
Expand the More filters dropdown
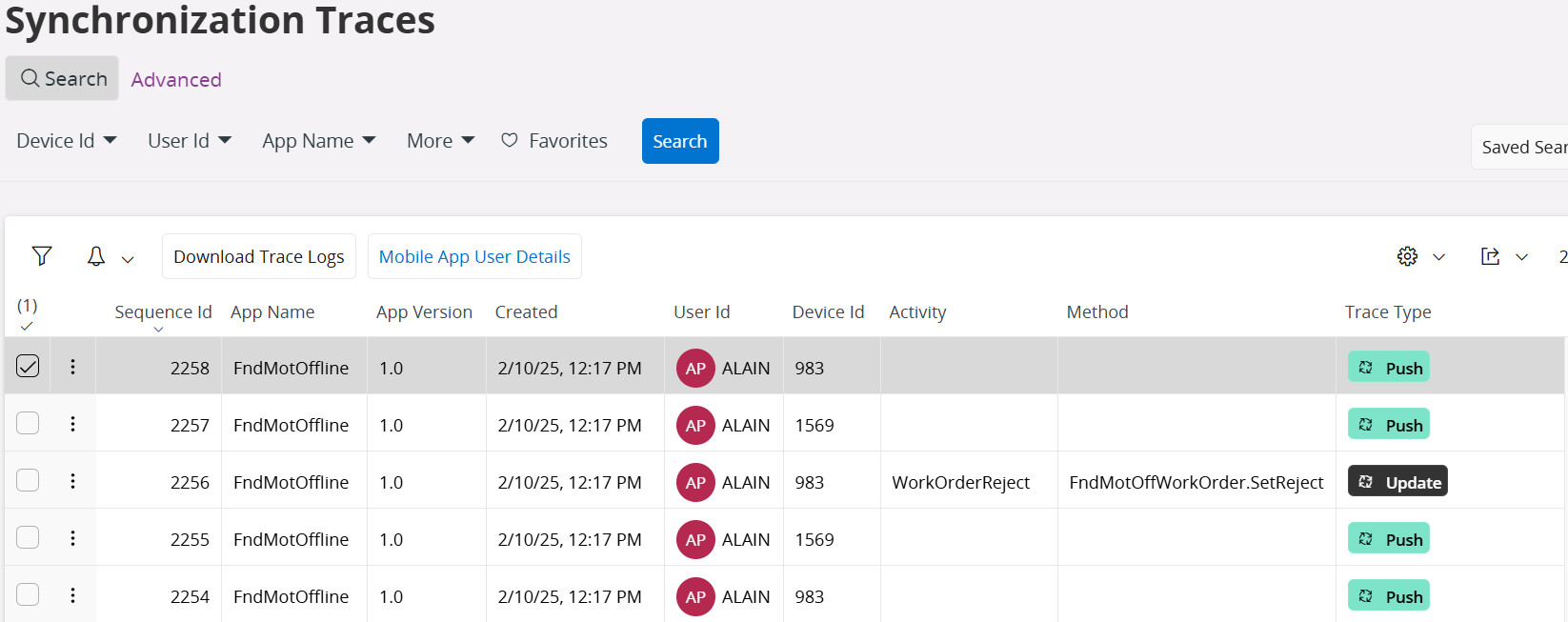(x=440, y=141)
